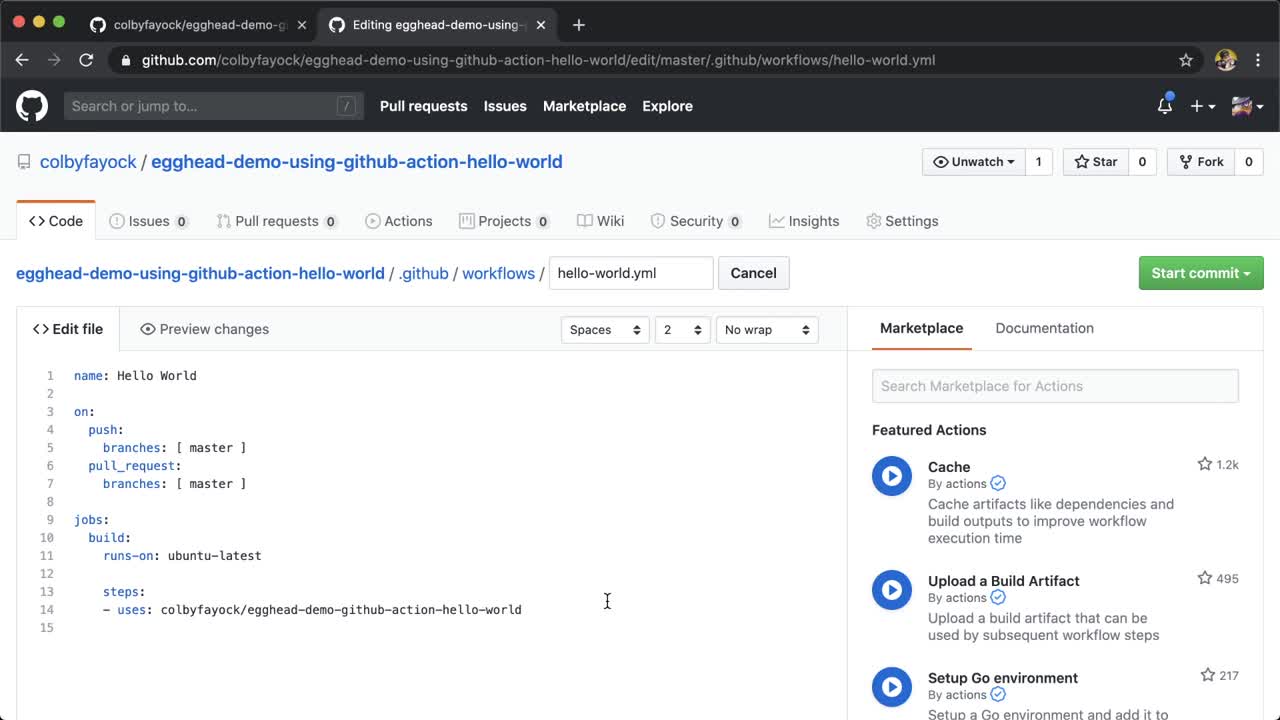Click the hello-world.yml filename field
This screenshot has width=1280, height=720.
pyautogui.click(x=630, y=273)
